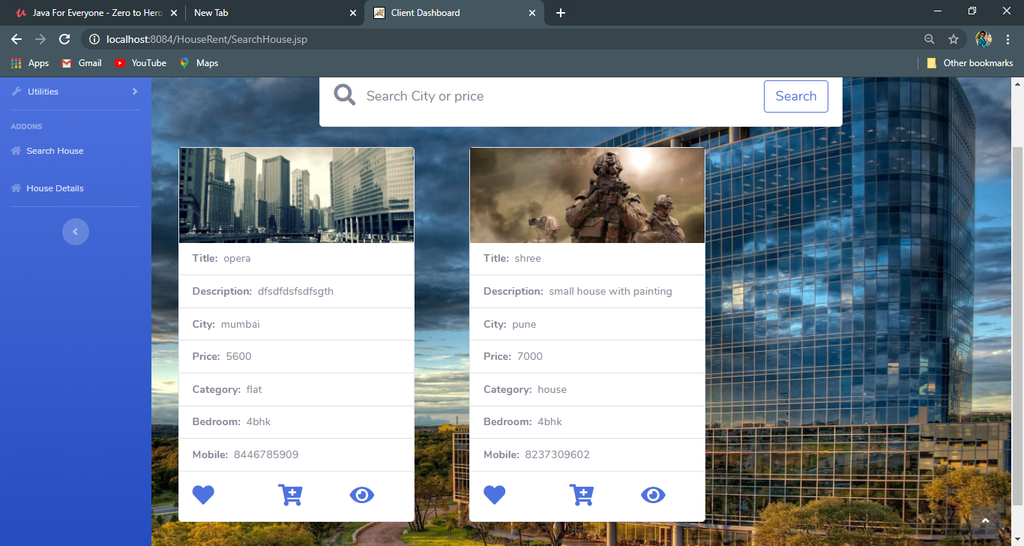Click the page scrollbar thumb
This screenshot has height=546, width=1024.
(1017, 327)
